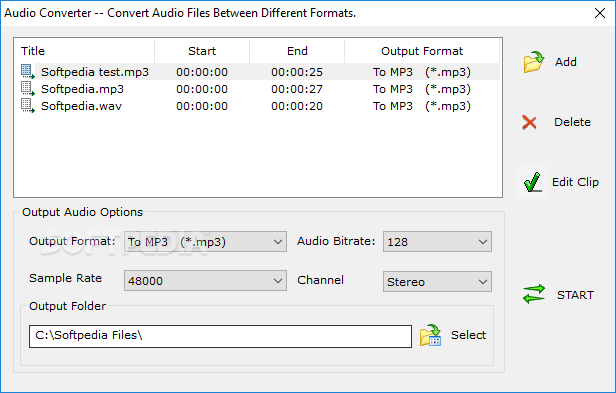
Task: Click the file icon beside Softpedia.wav
Action: tap(28, 106)
